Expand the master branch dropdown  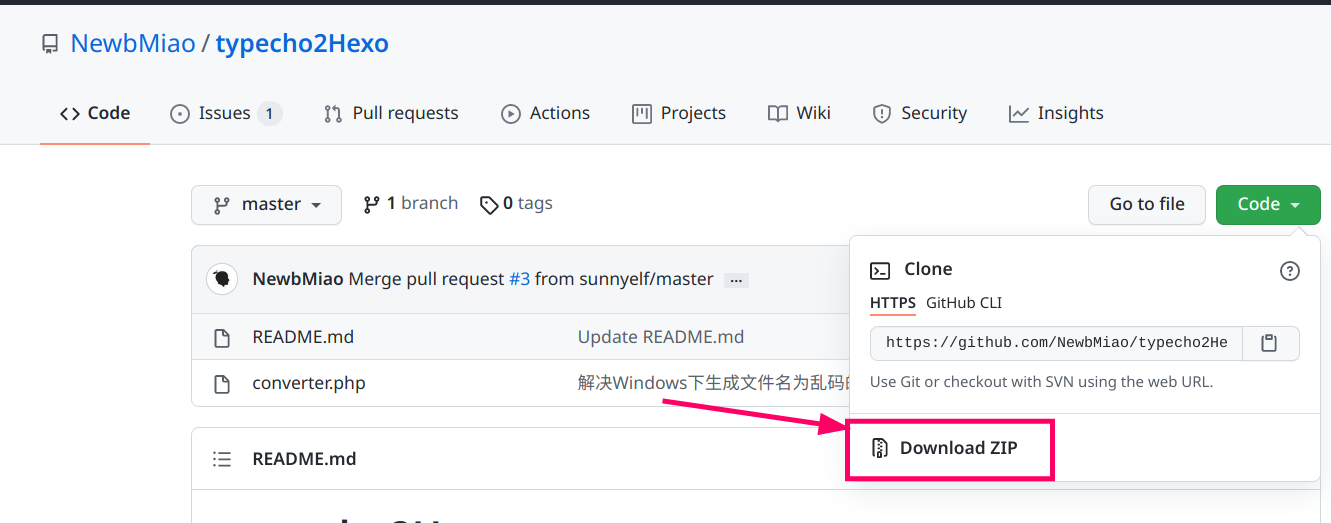click(x=266, y=205)
